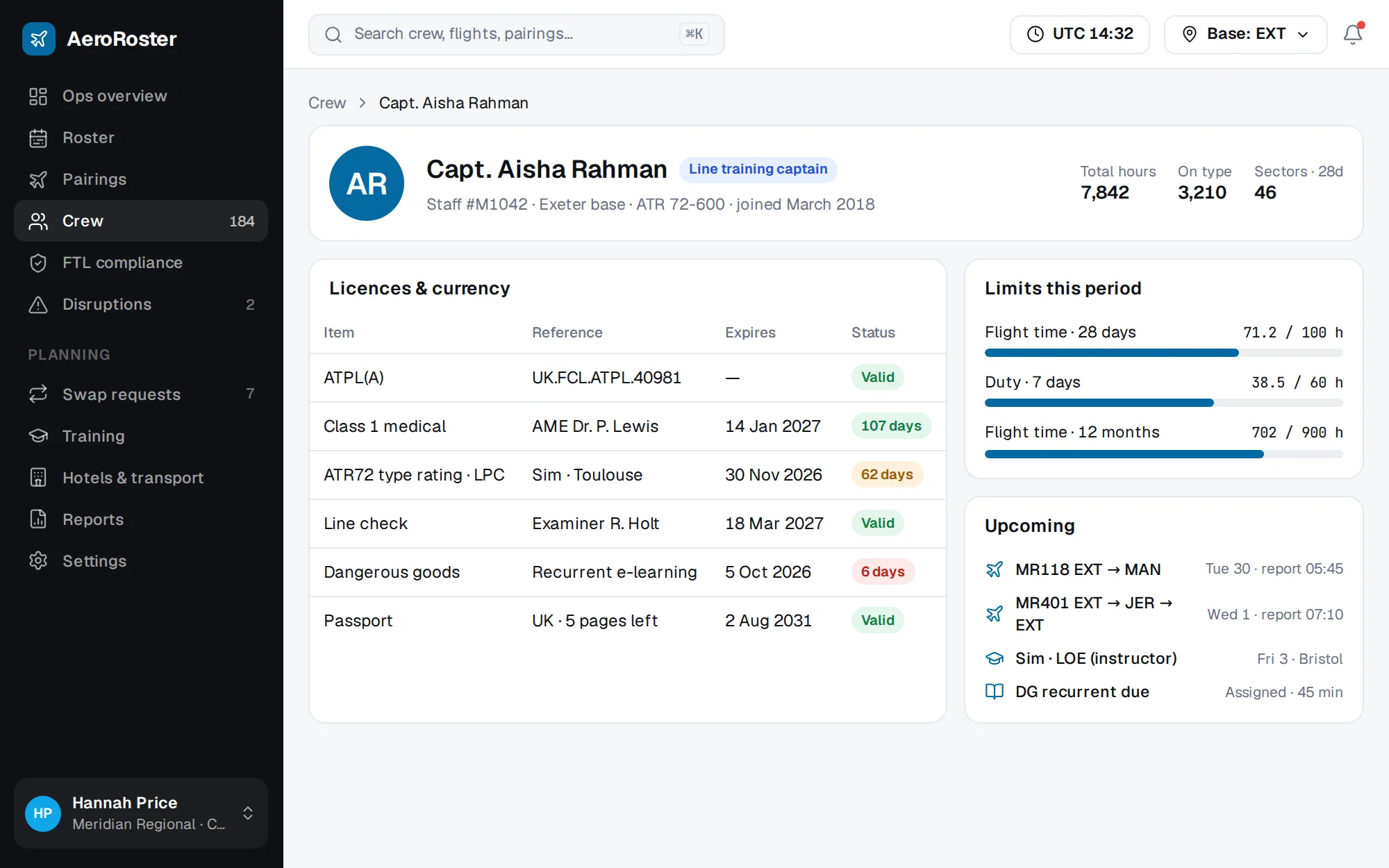Focus the search crew, flights, pairings field
The image size is (1389, 868).
click(516, 34)
